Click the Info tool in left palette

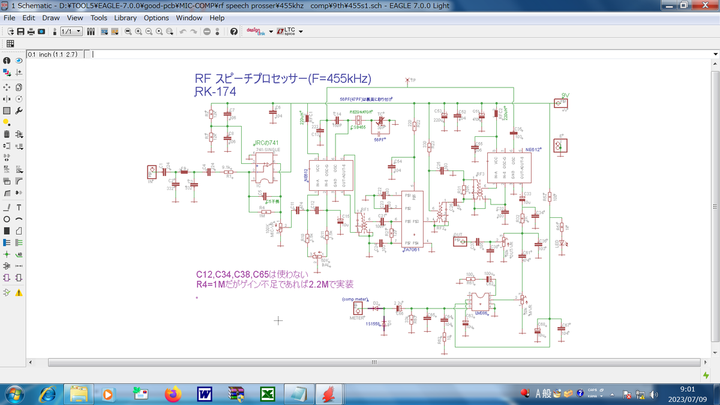[x=7, y=61]
